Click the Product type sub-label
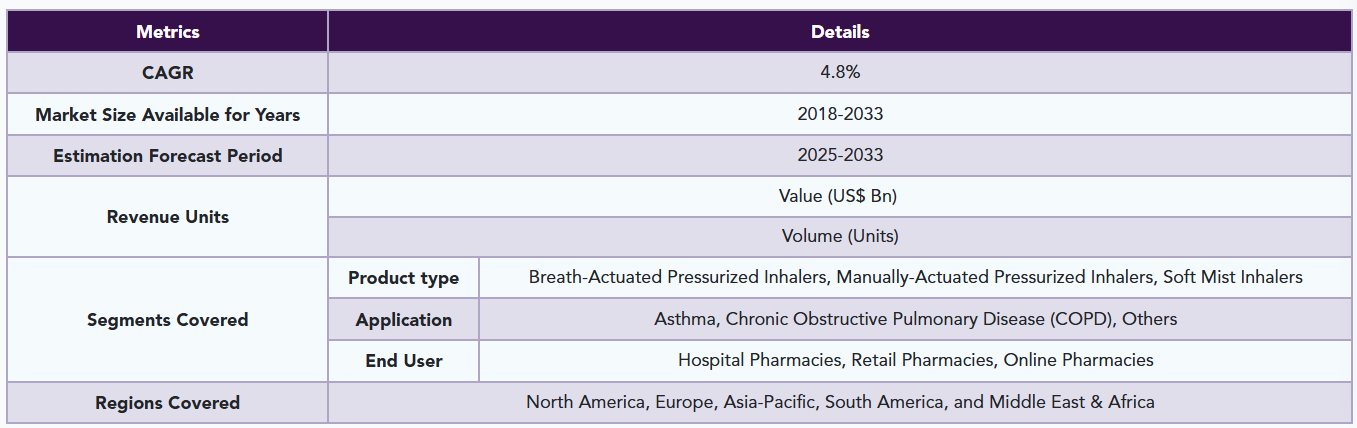Viewport: 1357px width, 428px height. click(404, 277)
